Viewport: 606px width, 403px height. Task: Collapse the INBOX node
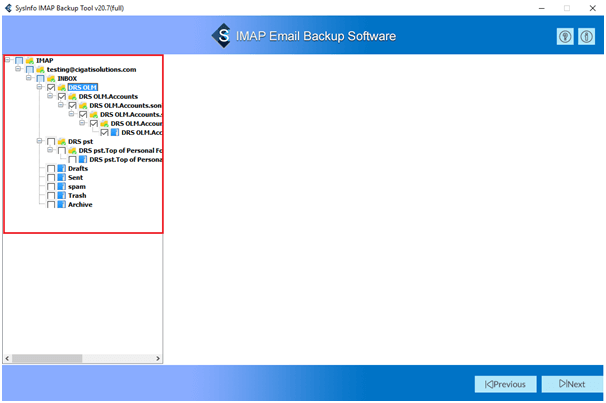pyautogui.click(x=29, y=78)
